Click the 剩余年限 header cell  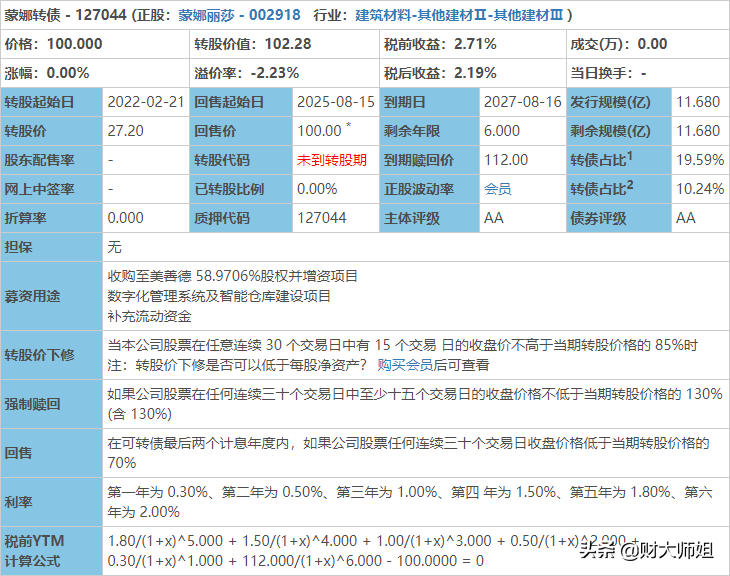tap(430, 131)
